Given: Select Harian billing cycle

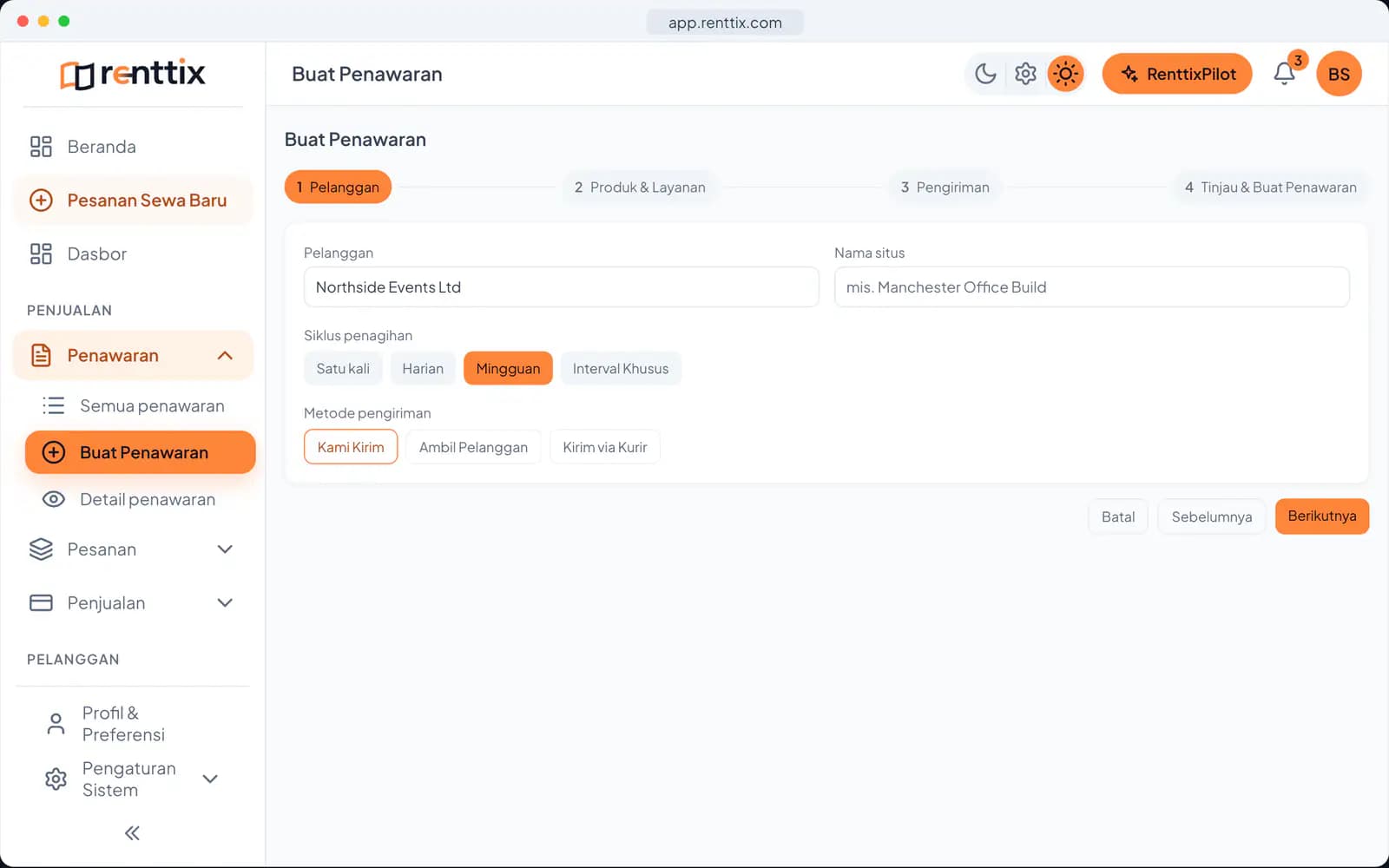Looking at the screenshot, I should tap(423, 369).
